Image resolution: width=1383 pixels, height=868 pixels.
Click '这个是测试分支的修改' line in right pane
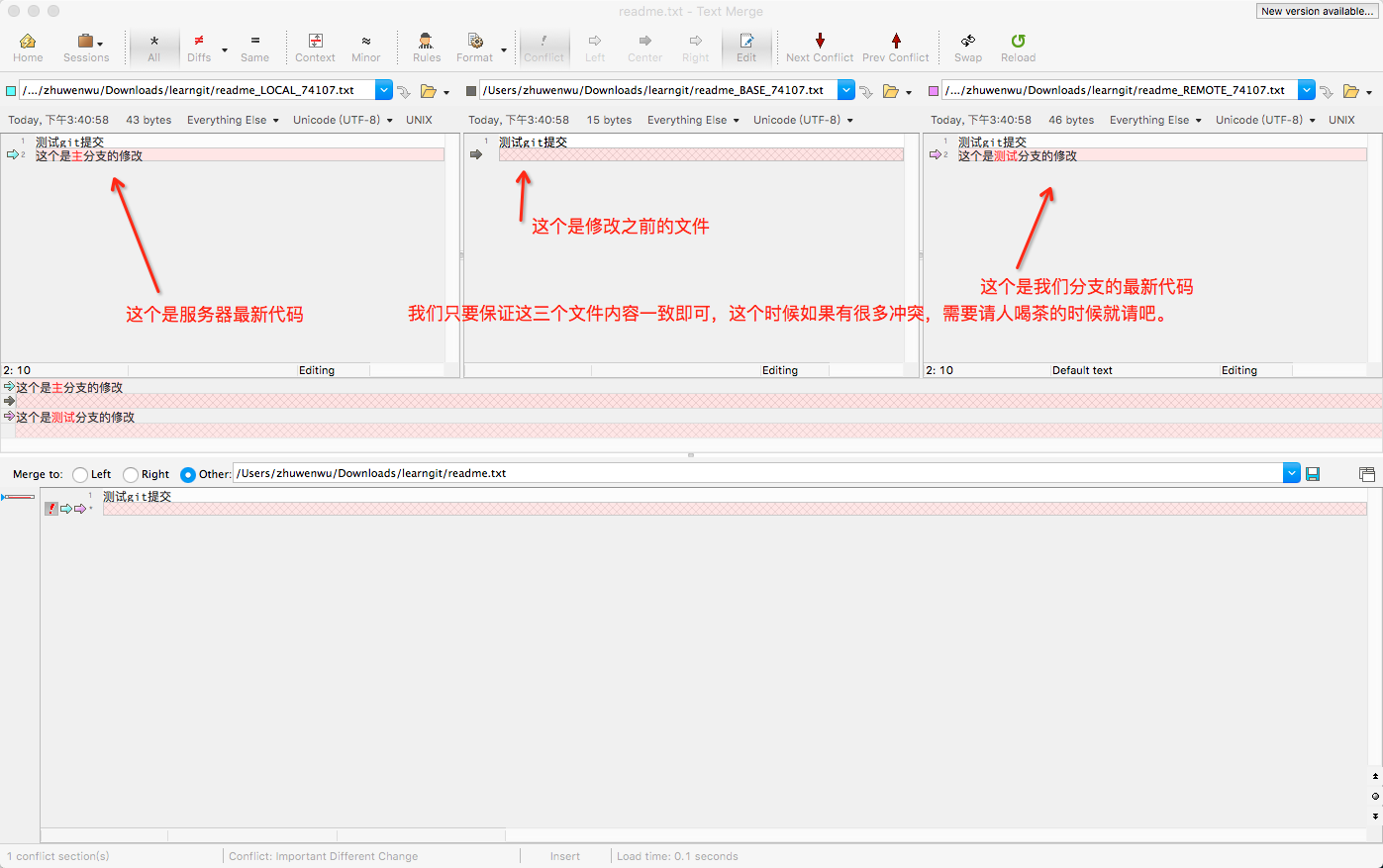click(1018, 155)
